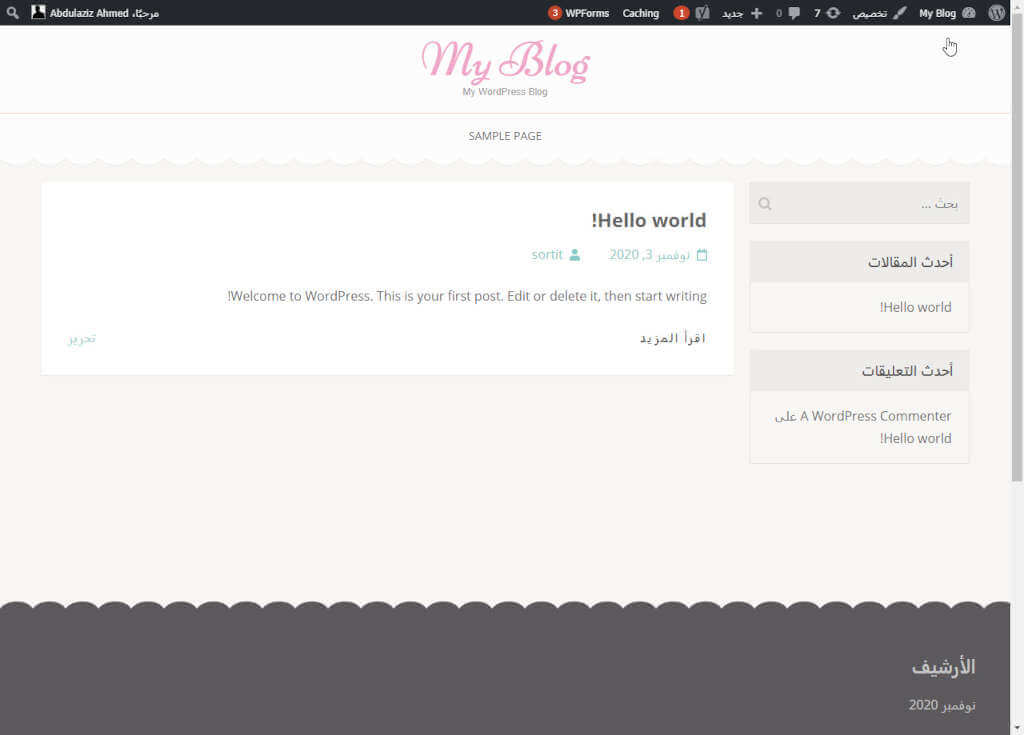This screenshot has width=1024, height=735.
Task: Click the calendar icon beside post date
Action: (702, 255)
